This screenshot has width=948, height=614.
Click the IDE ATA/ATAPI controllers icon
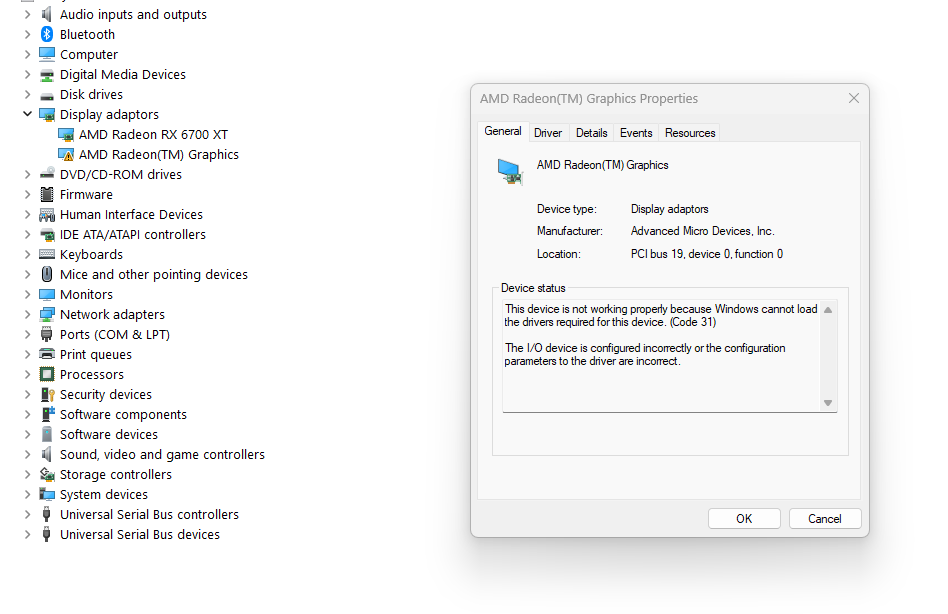coord(47,234)
